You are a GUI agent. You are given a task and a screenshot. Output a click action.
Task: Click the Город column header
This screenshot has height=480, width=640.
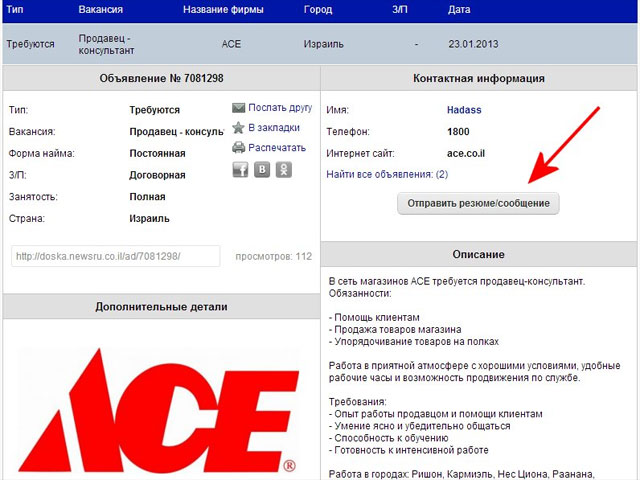click(318, 9)
